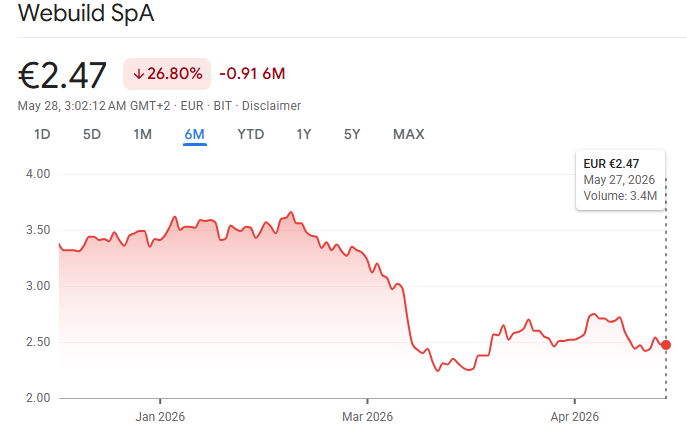Click the 3.50 y-axis label
The image size is (687, 435).
click(38, 230)
